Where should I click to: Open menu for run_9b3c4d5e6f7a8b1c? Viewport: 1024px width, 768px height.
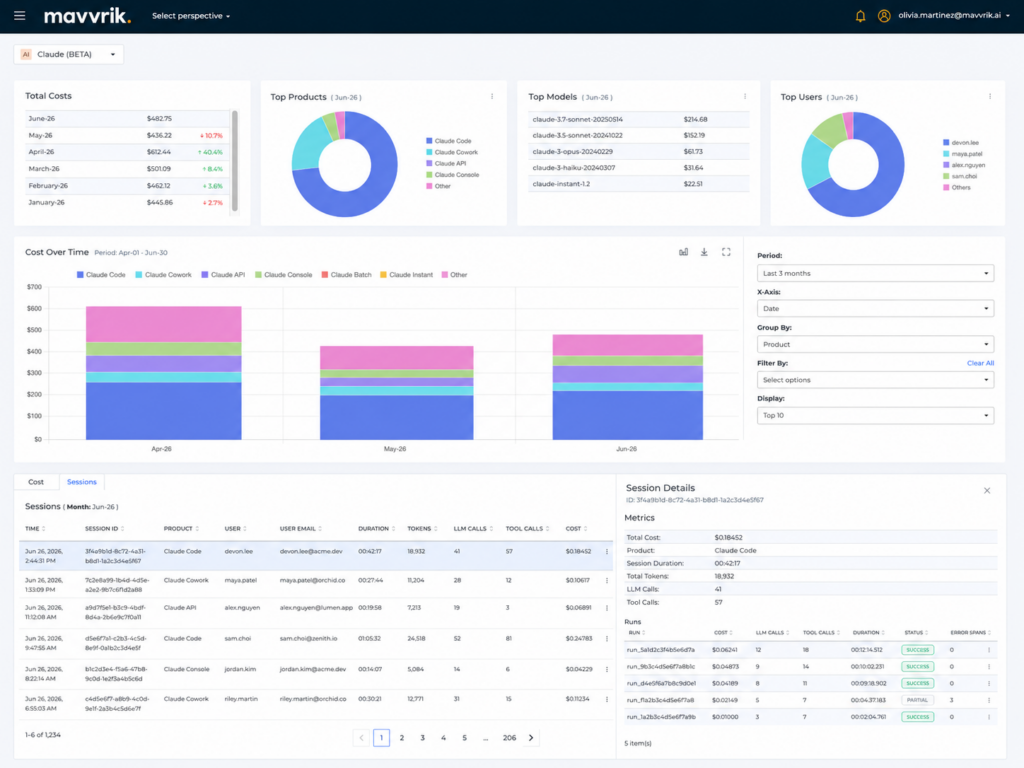(989, 667)
